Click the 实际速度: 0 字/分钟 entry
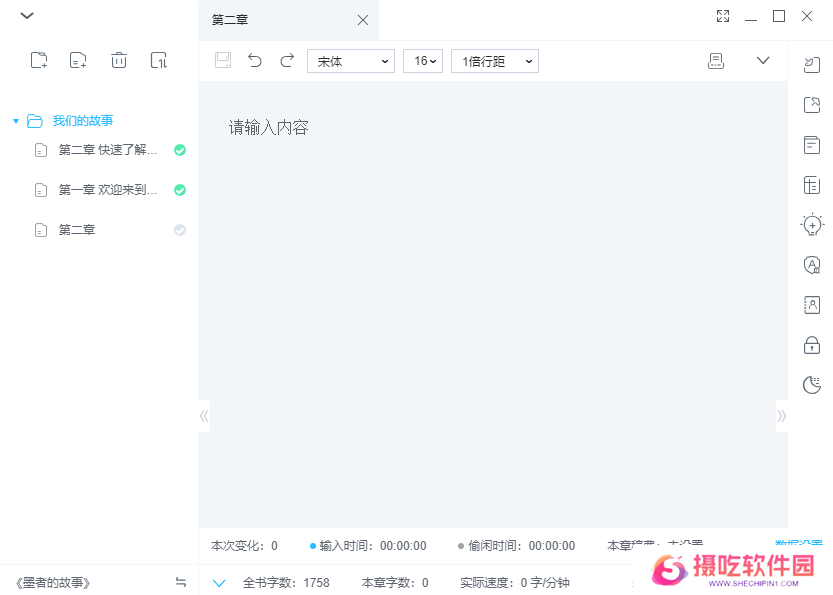833x595 pixels. pyautogui.click(x=515, y=583)
